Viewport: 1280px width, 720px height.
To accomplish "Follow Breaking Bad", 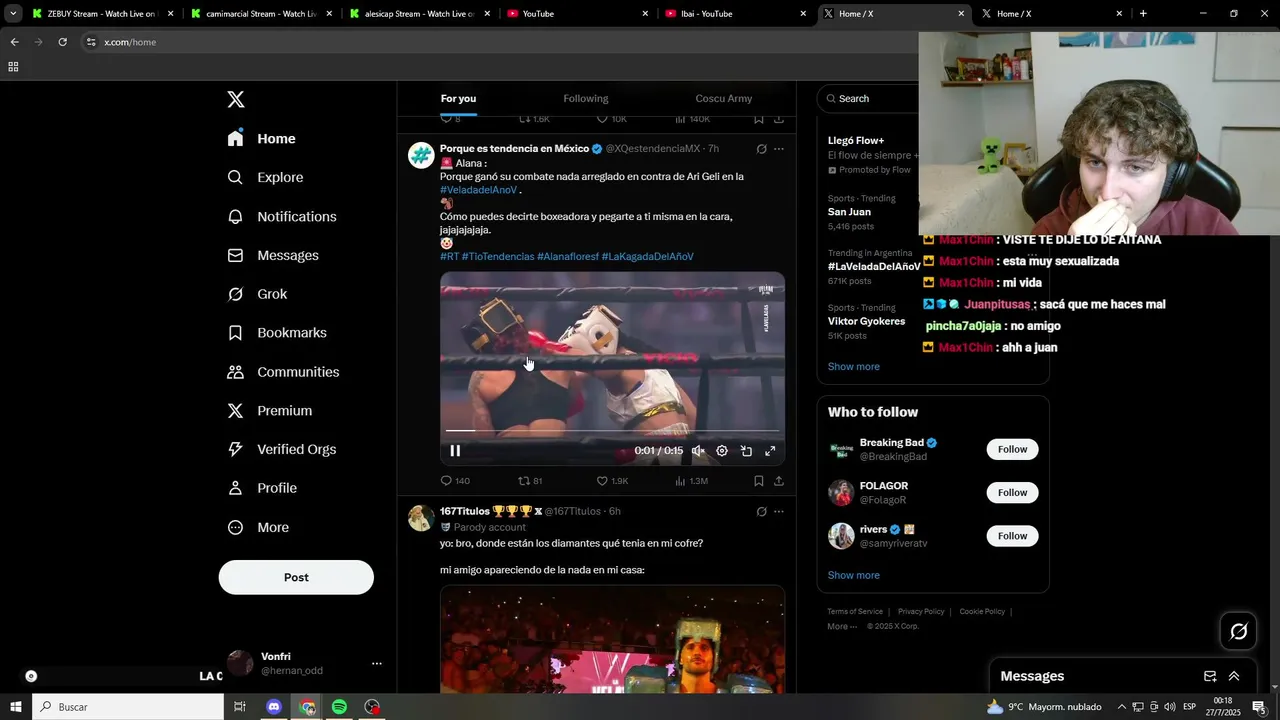I will (x=1012, y=449).
